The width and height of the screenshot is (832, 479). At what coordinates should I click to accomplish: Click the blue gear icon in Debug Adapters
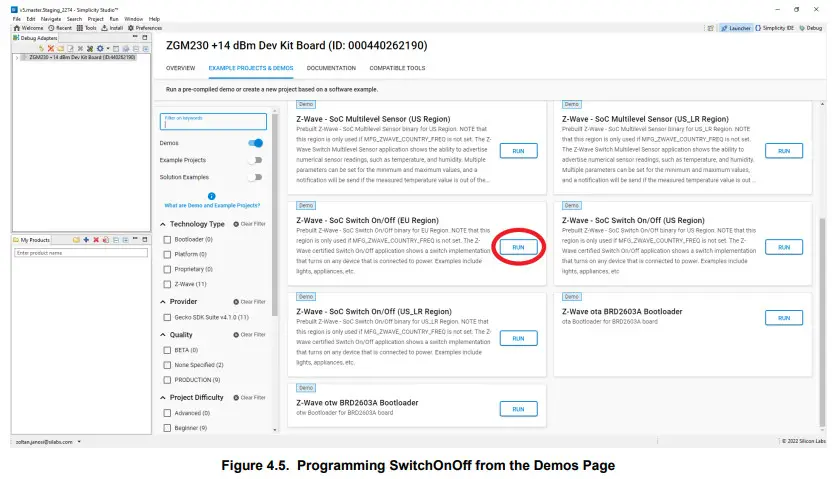point(100,48)
